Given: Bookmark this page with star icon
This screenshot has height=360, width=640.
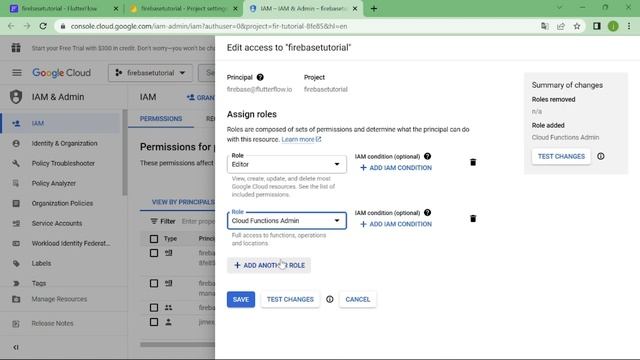Looking at the screenshot, I should point(577,26).
